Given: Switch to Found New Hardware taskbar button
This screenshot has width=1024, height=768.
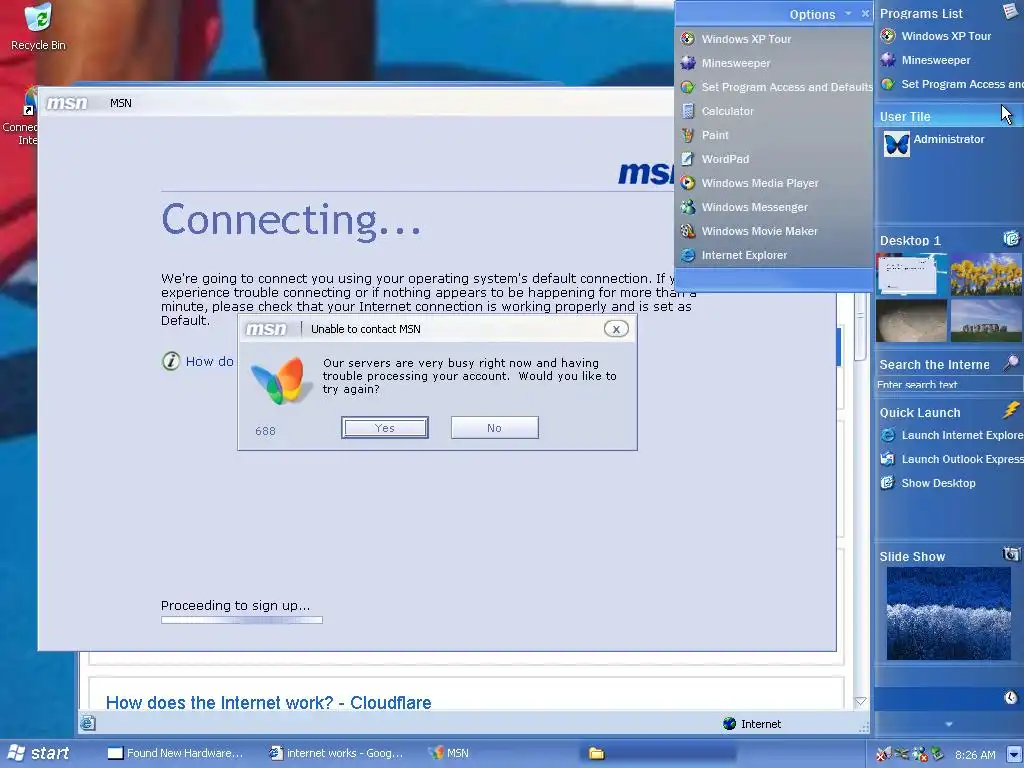Looking at the screenshot, I should (x=176, y=754).
